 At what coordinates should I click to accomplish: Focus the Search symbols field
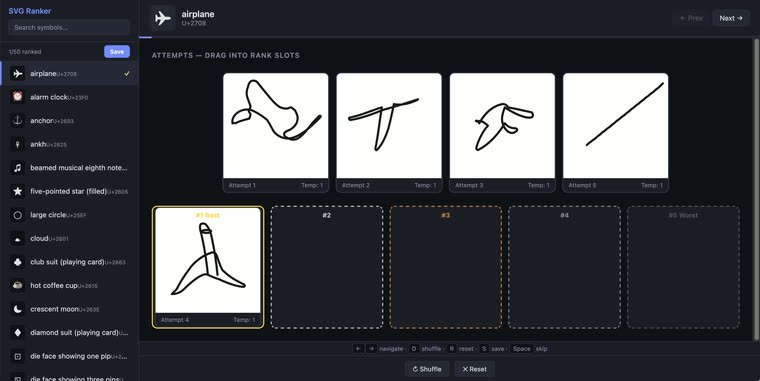(x=69, y=28)
